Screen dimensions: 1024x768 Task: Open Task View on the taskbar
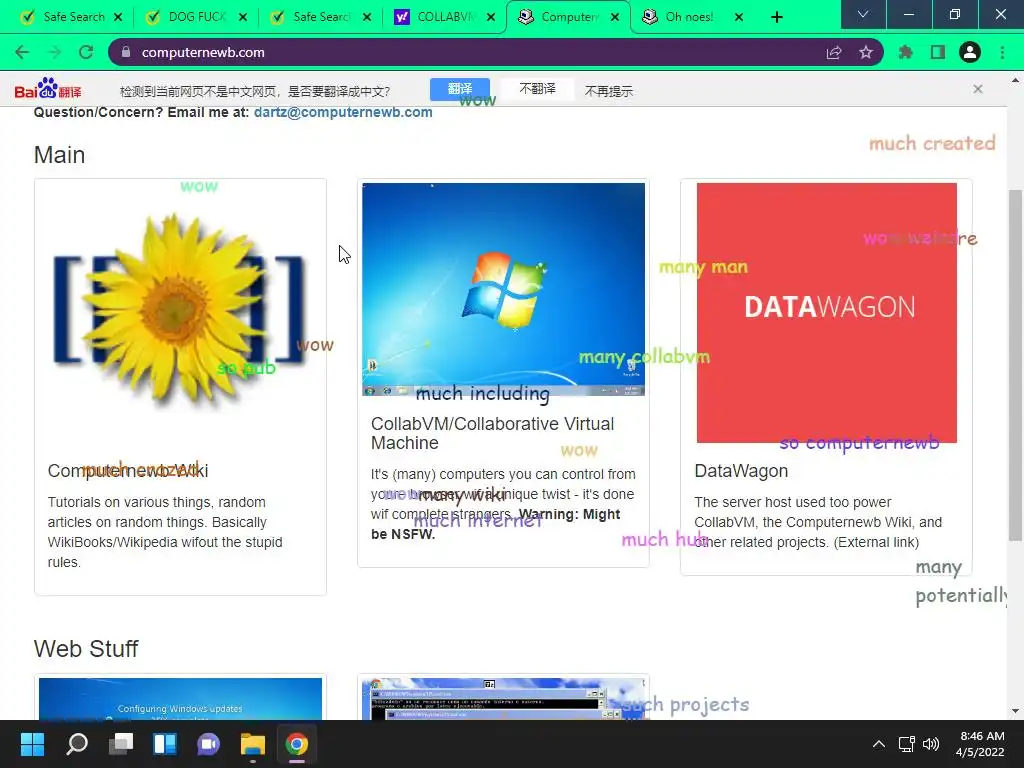pyautogui.click(x=121, y=744)
